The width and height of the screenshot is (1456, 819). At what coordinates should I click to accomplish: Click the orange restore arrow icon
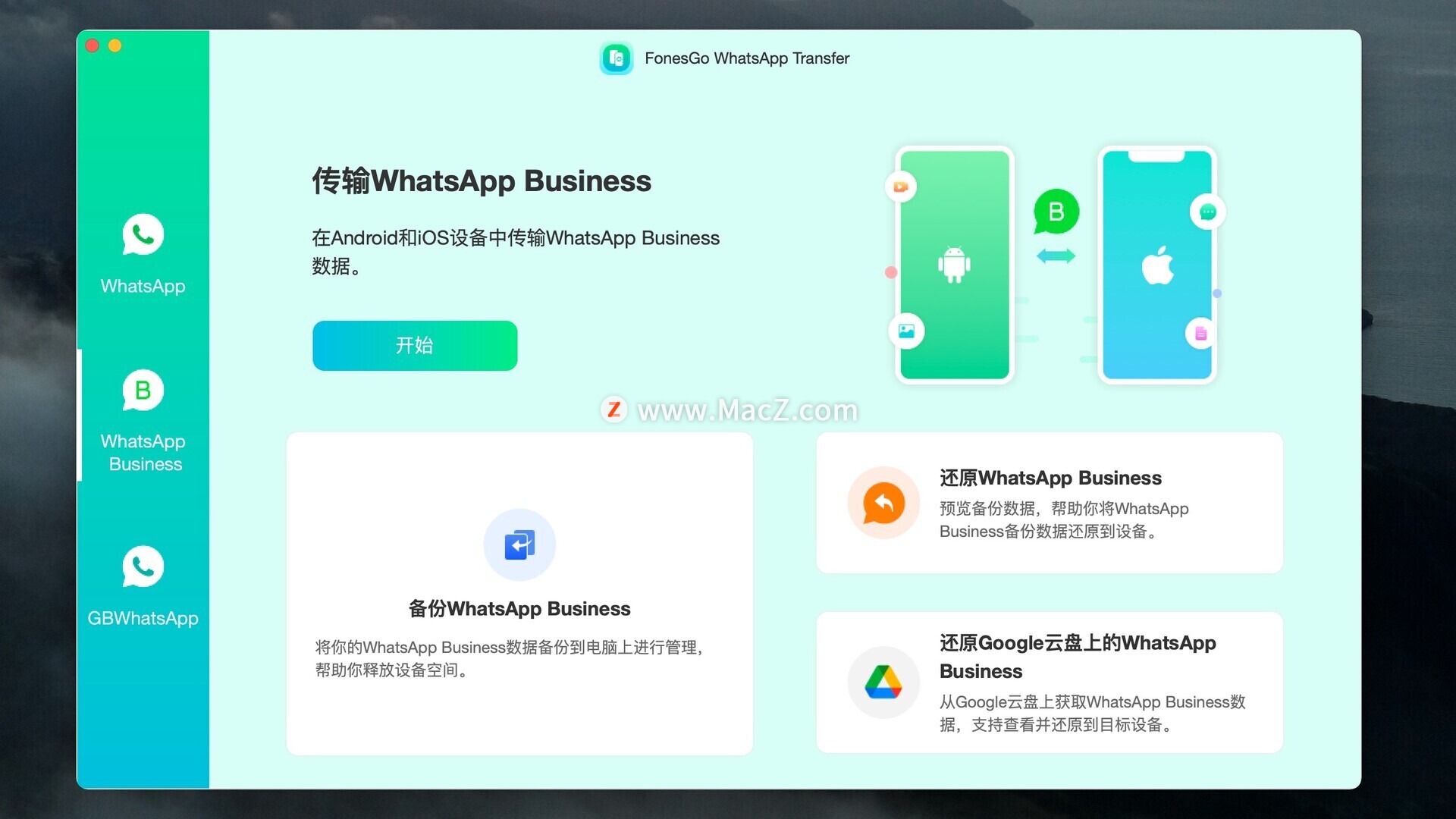coord(883,503)
